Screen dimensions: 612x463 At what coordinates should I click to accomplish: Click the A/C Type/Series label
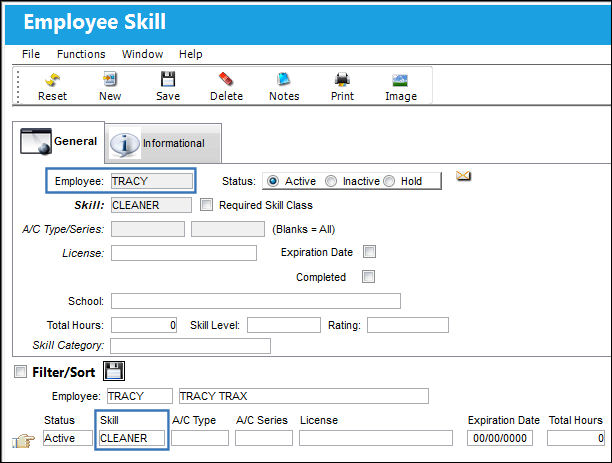(x=63, y=229)
